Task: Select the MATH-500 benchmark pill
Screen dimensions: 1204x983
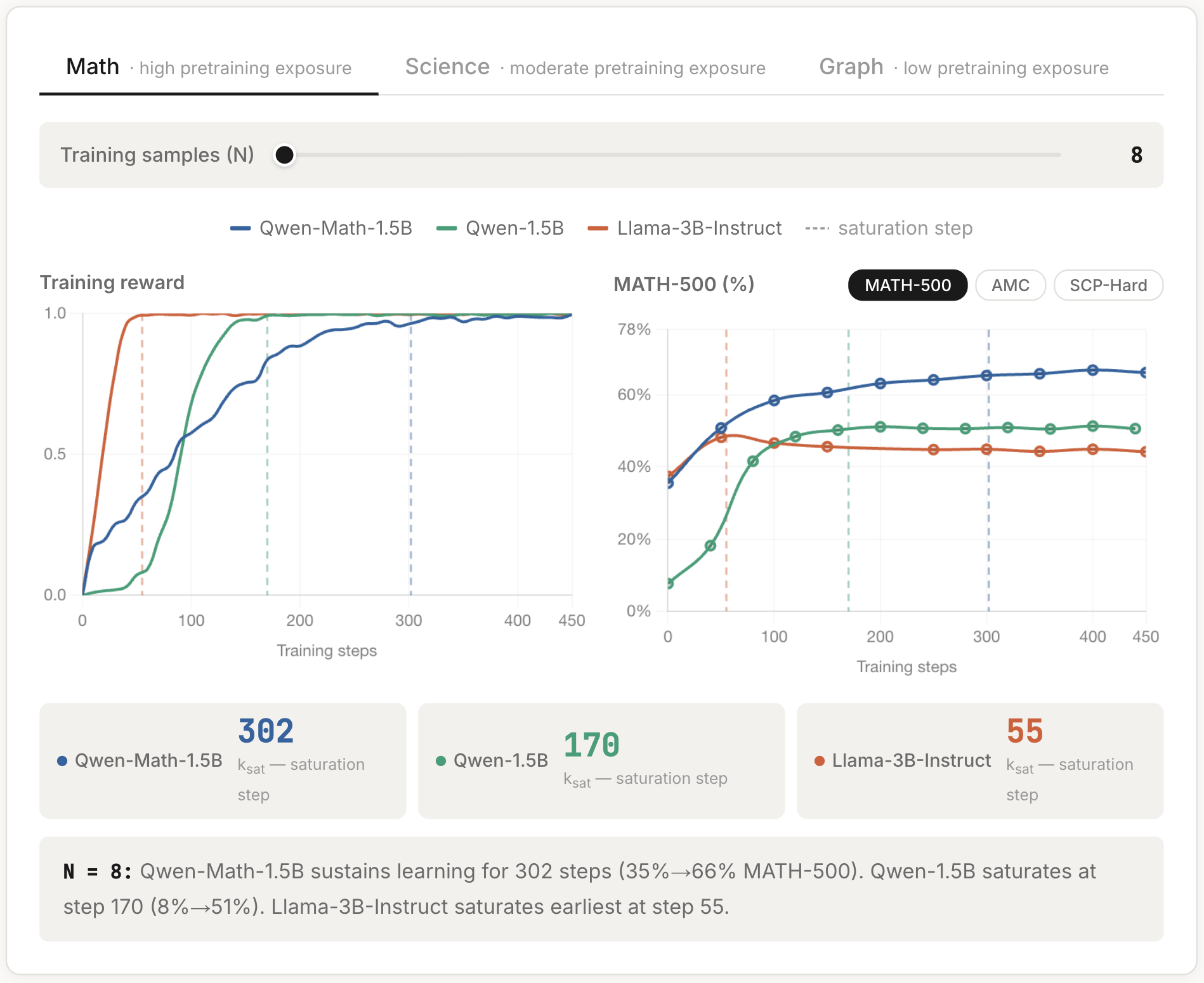Action: 907,285
